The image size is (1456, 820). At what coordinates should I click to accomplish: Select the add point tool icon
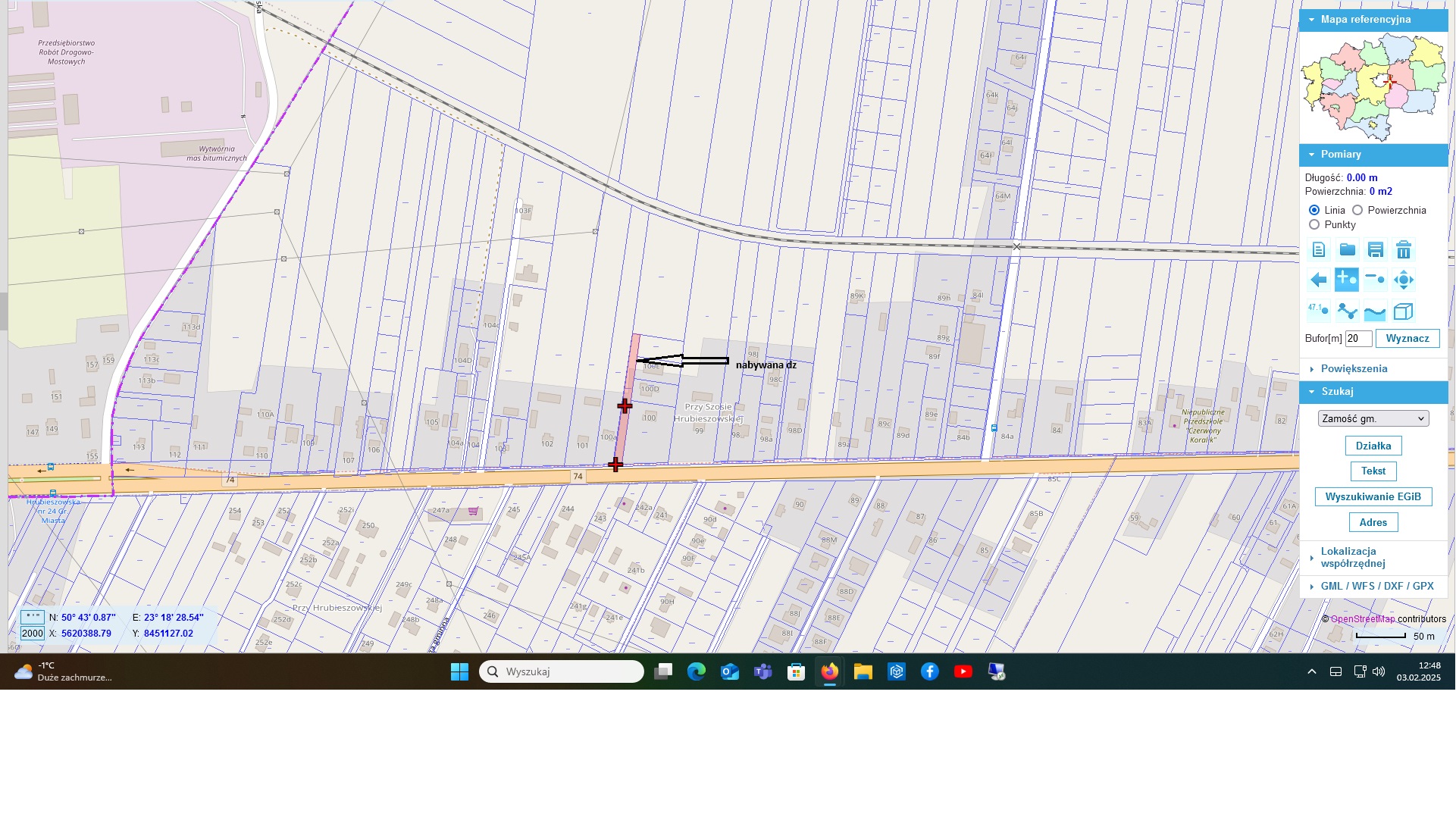[x=1347, y=280]
